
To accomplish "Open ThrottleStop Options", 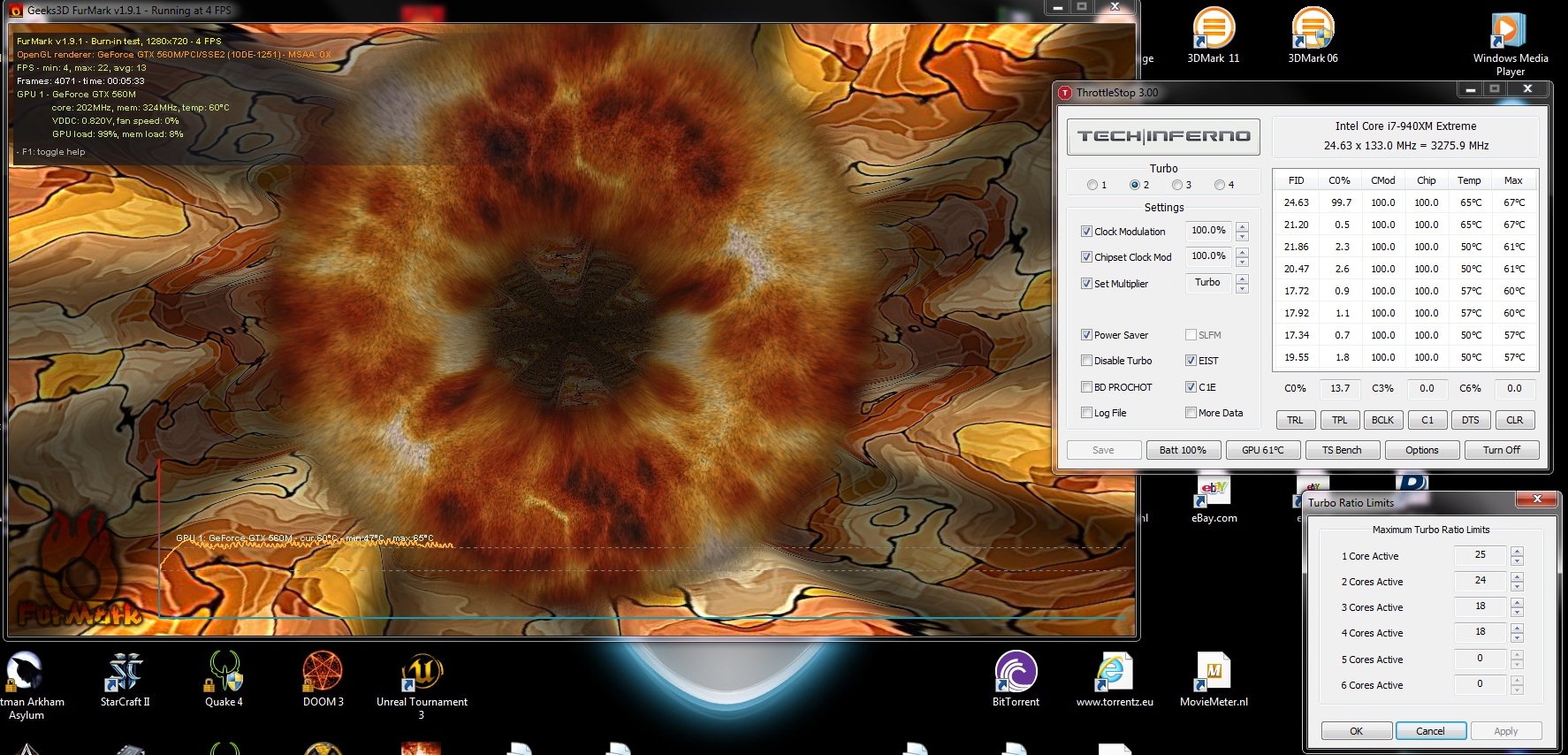I will coord(1422,450).
